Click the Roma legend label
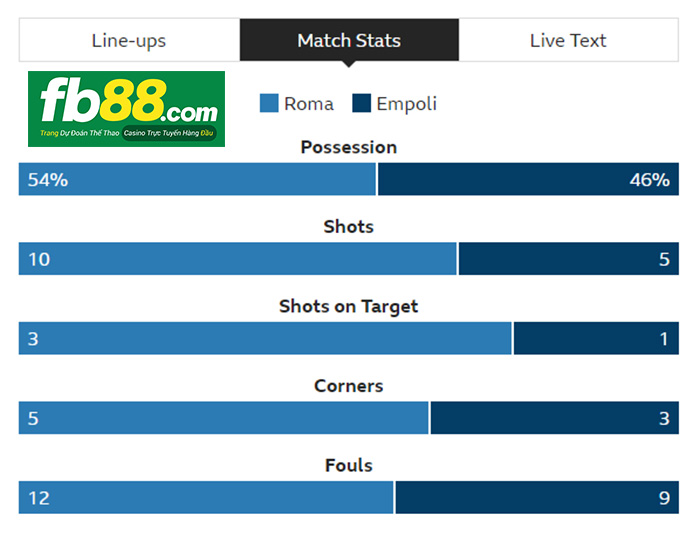The height and width of the screenshot is (536, 700). click(x=309, y=104)
